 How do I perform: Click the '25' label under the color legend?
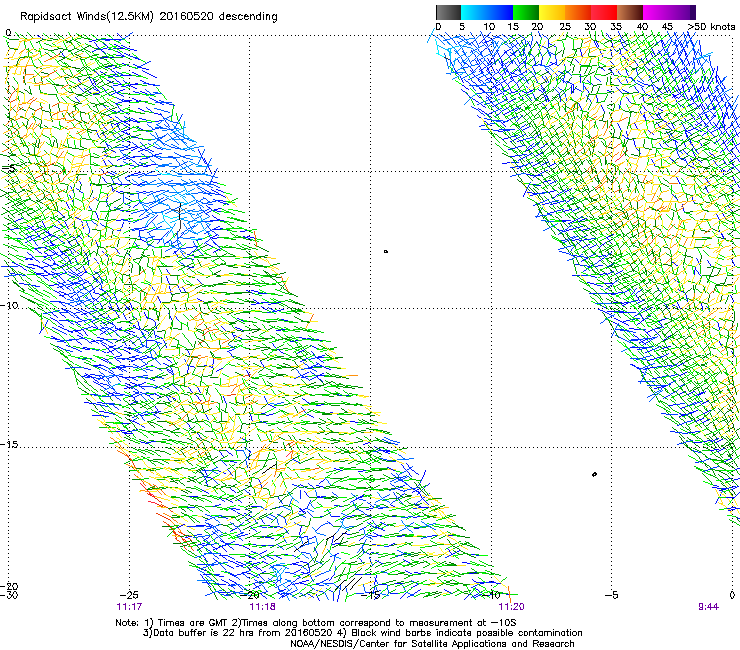(565, 27)
